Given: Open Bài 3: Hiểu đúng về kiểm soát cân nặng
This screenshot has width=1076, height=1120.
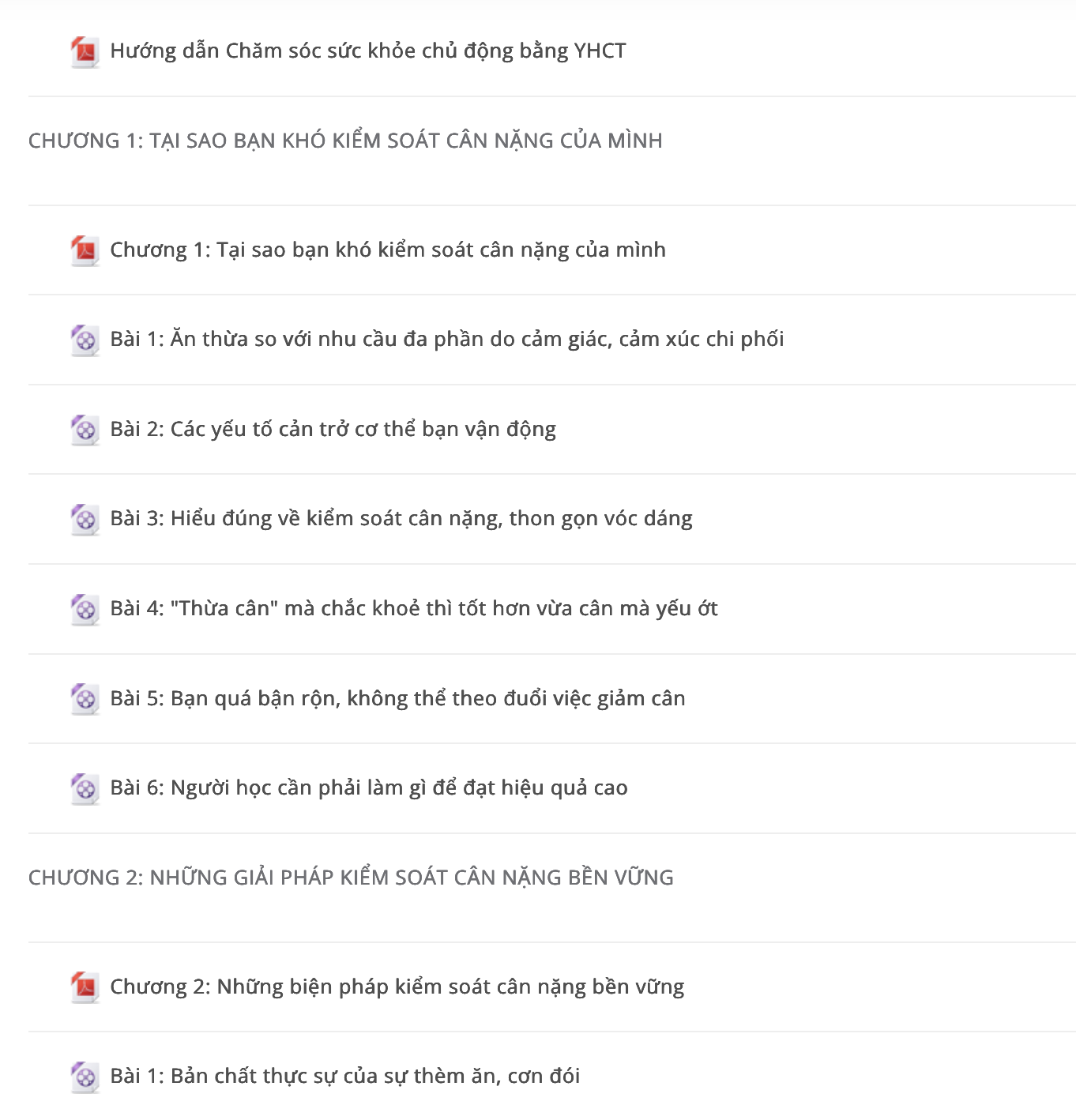Looking at the screenshot, I should click(401, 519).
